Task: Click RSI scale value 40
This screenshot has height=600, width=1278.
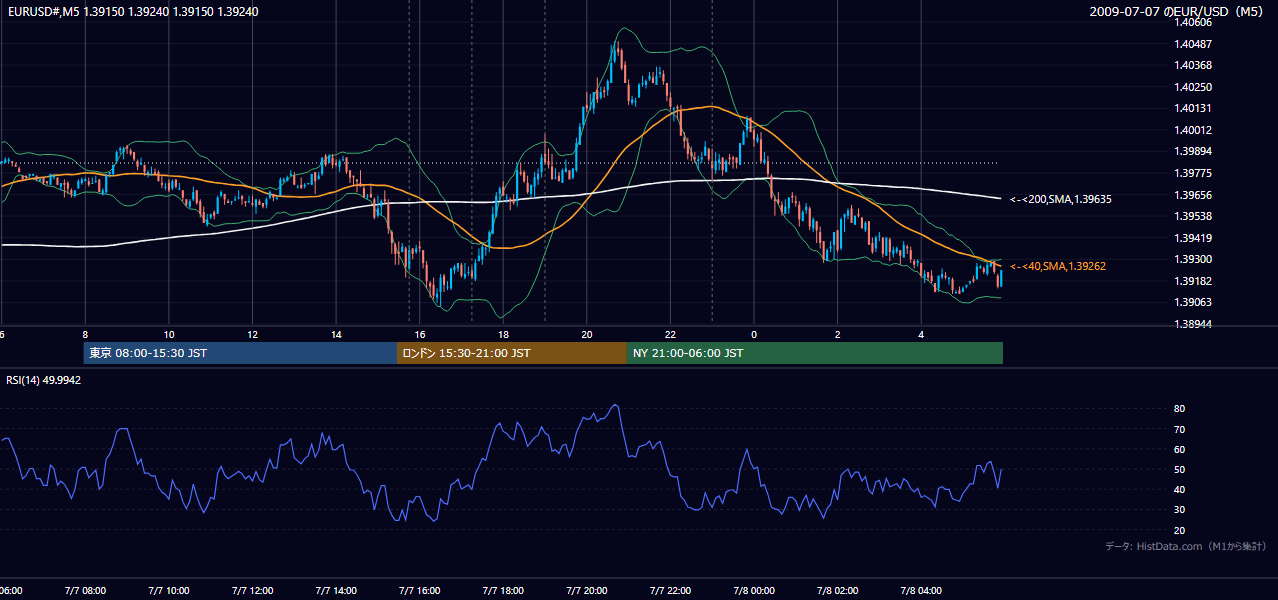Action: [x=1180, y=489]
